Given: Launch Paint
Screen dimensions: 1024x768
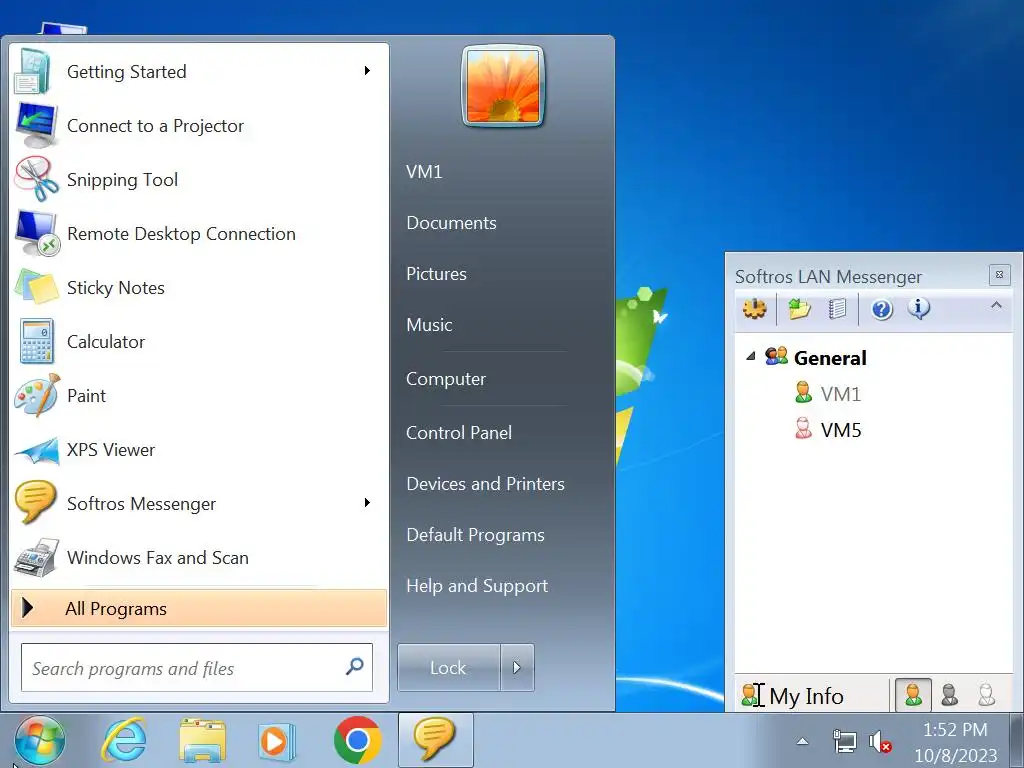Looking at the screenshot, I should click(x=199, y=396).
